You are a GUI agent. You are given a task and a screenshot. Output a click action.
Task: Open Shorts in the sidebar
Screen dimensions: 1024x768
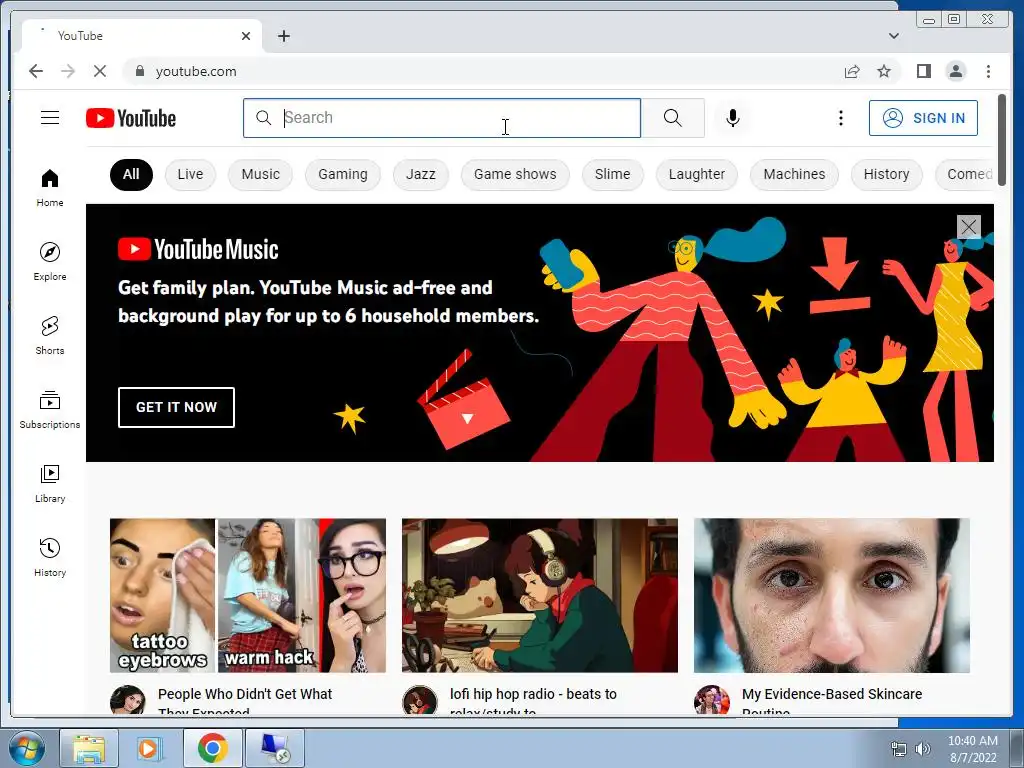tap(50, 335)
